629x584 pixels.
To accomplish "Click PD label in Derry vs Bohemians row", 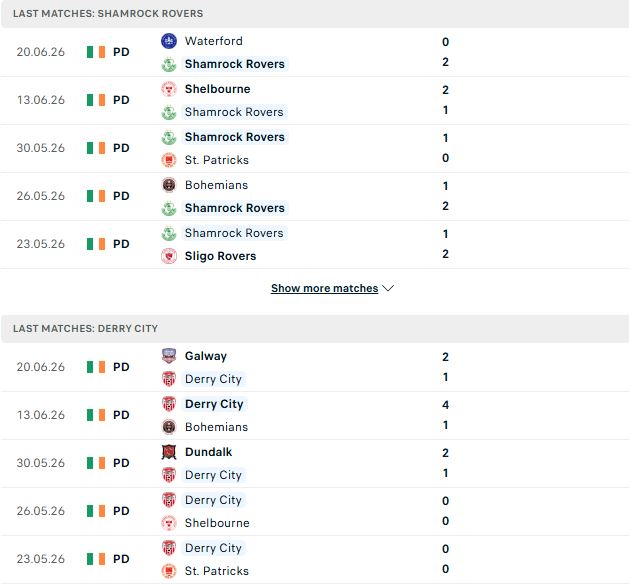I will point(121,415).
